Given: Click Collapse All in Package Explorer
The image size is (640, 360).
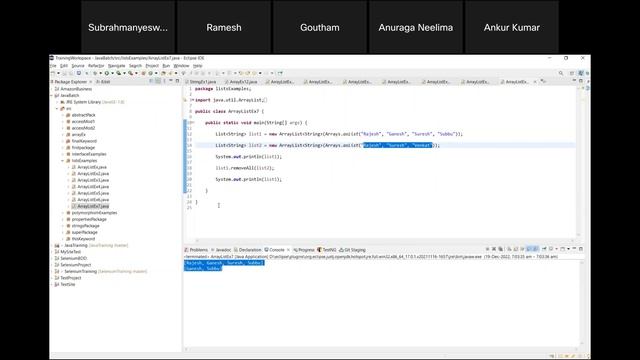Looking at the screenshot, I should click(x=151, y=81).
